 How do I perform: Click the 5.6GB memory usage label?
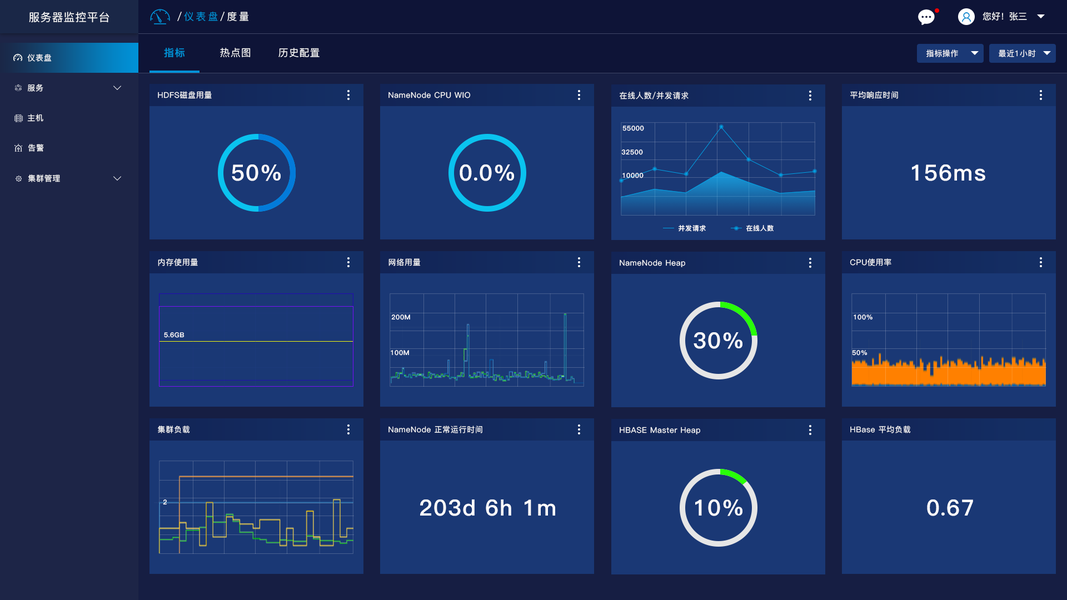pos(174,335)
